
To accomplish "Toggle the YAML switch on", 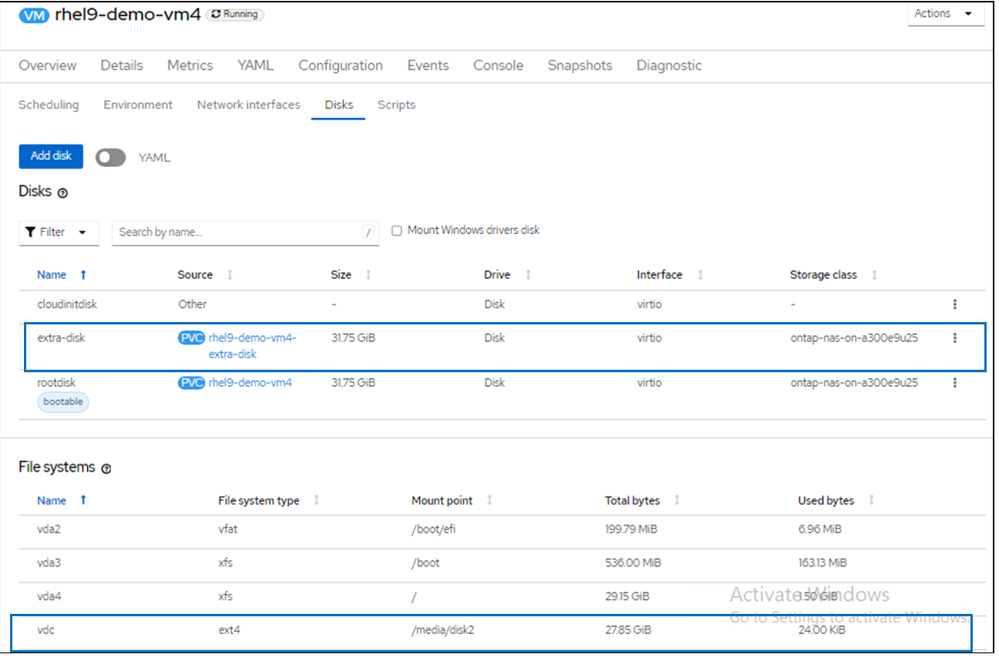I will 110,157.
